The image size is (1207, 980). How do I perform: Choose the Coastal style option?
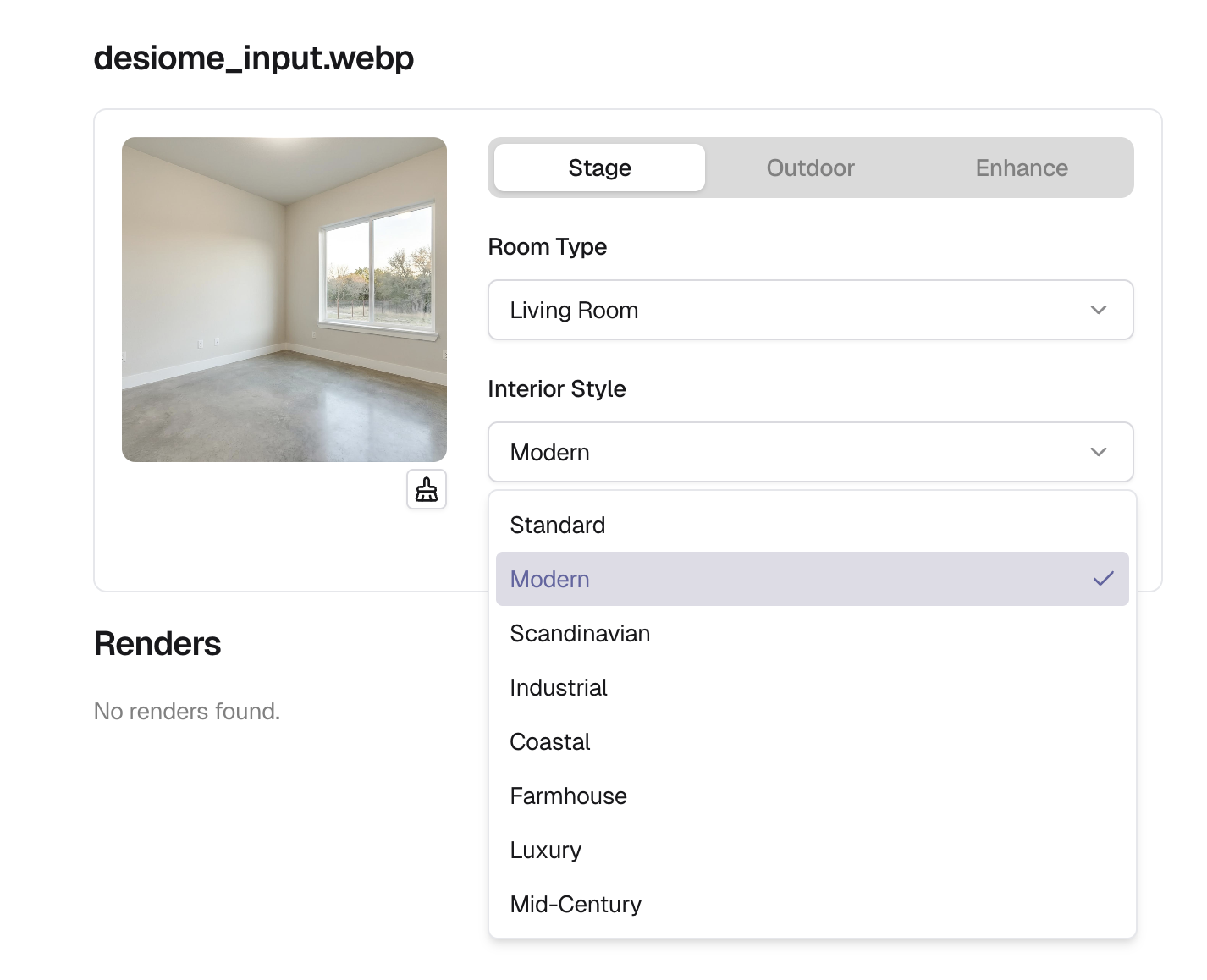click(550, 741)
